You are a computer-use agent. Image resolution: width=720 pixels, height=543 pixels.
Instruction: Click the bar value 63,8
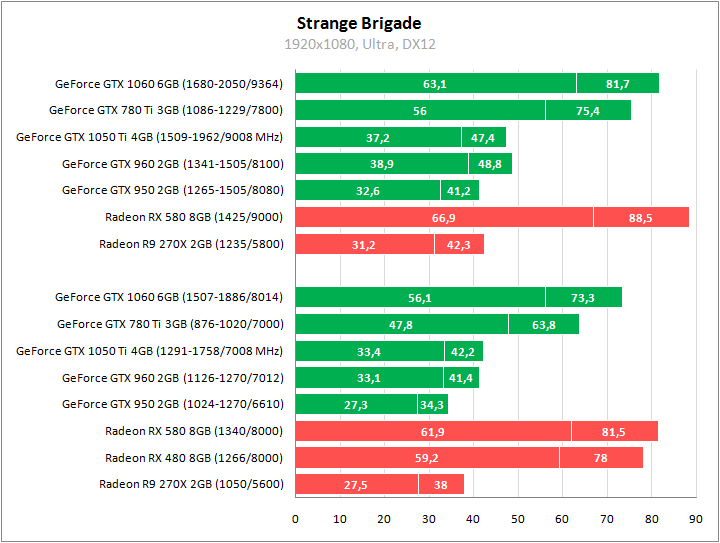pyautogui.click(x=544, y=324)
